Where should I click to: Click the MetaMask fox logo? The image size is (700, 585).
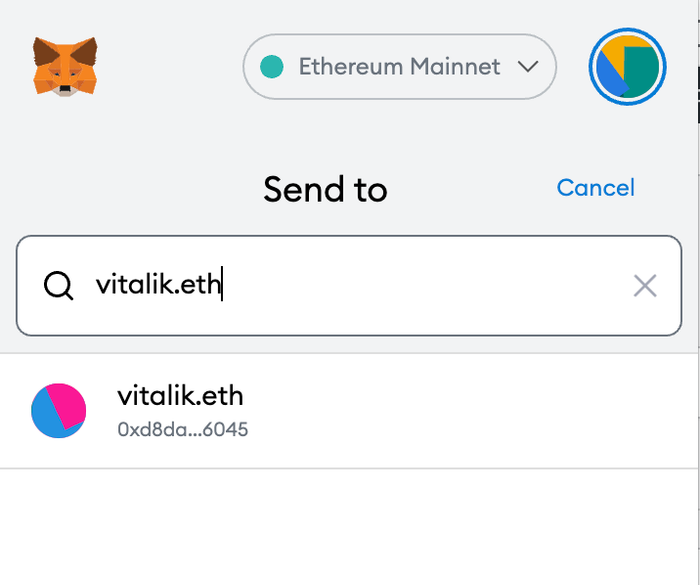pos(65,67)
